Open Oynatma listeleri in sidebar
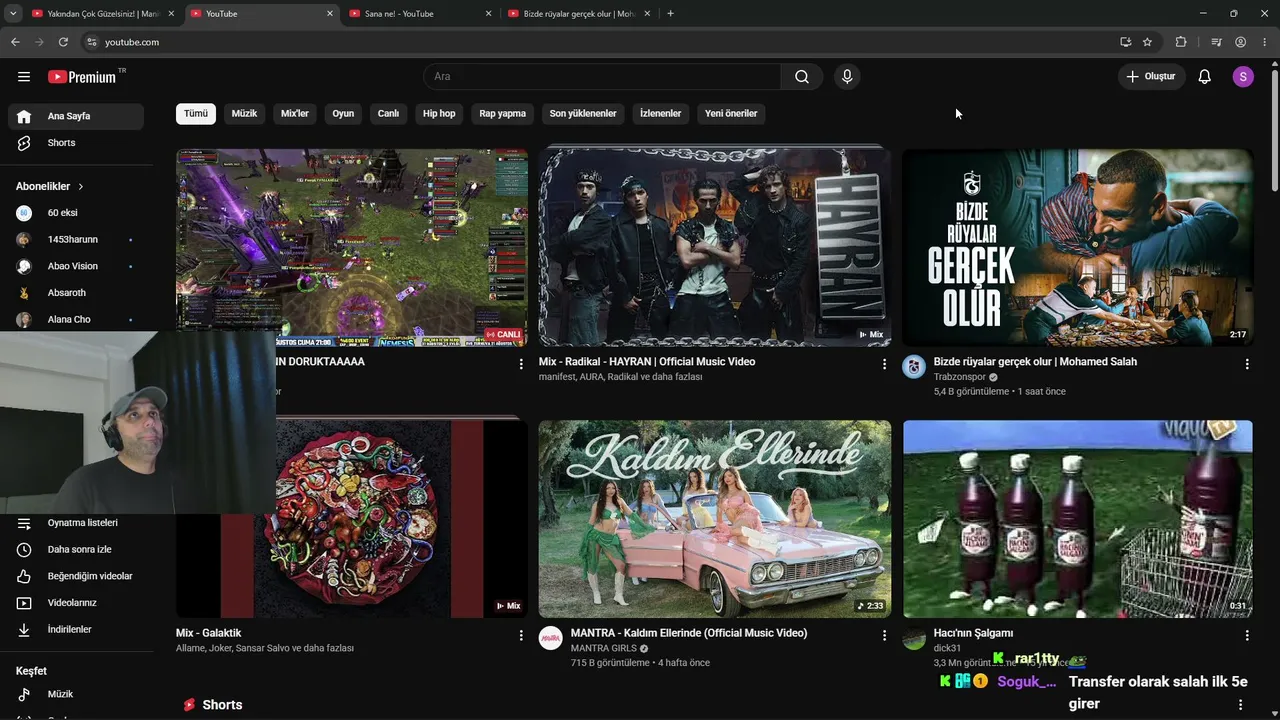The width and height of the screenshot is (1280, 720). point(76,523)
